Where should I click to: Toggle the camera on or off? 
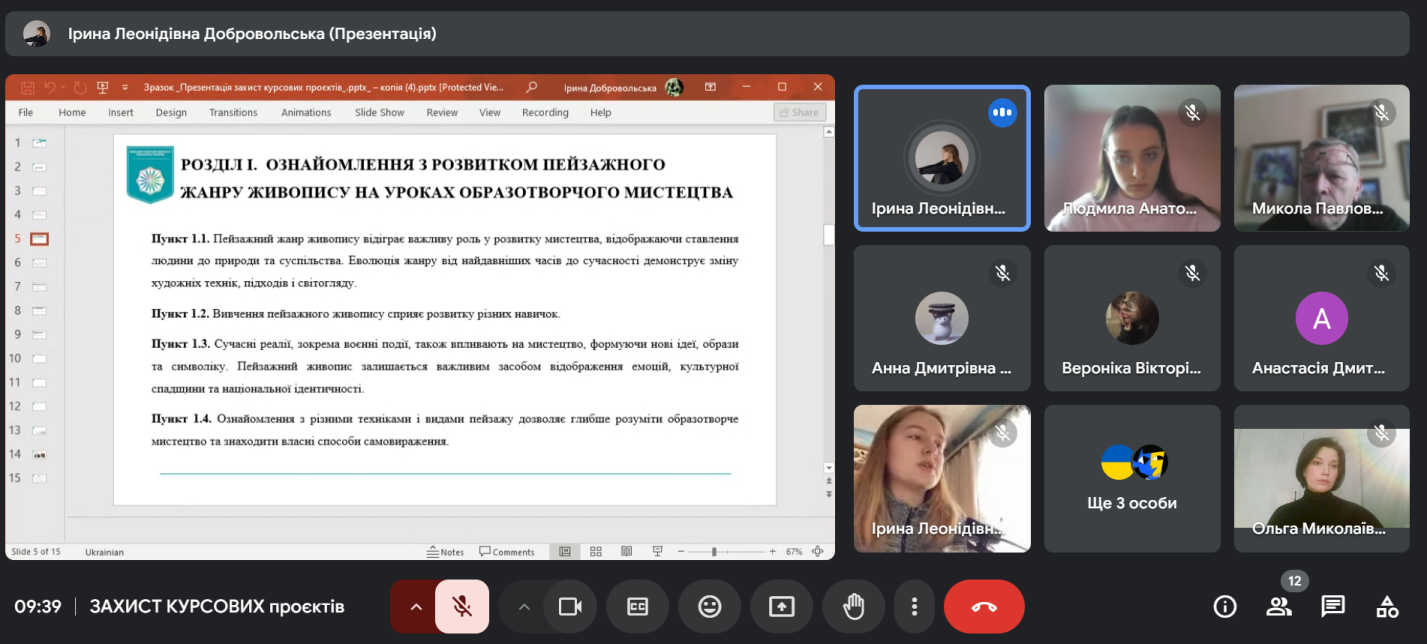pos(570,606)
